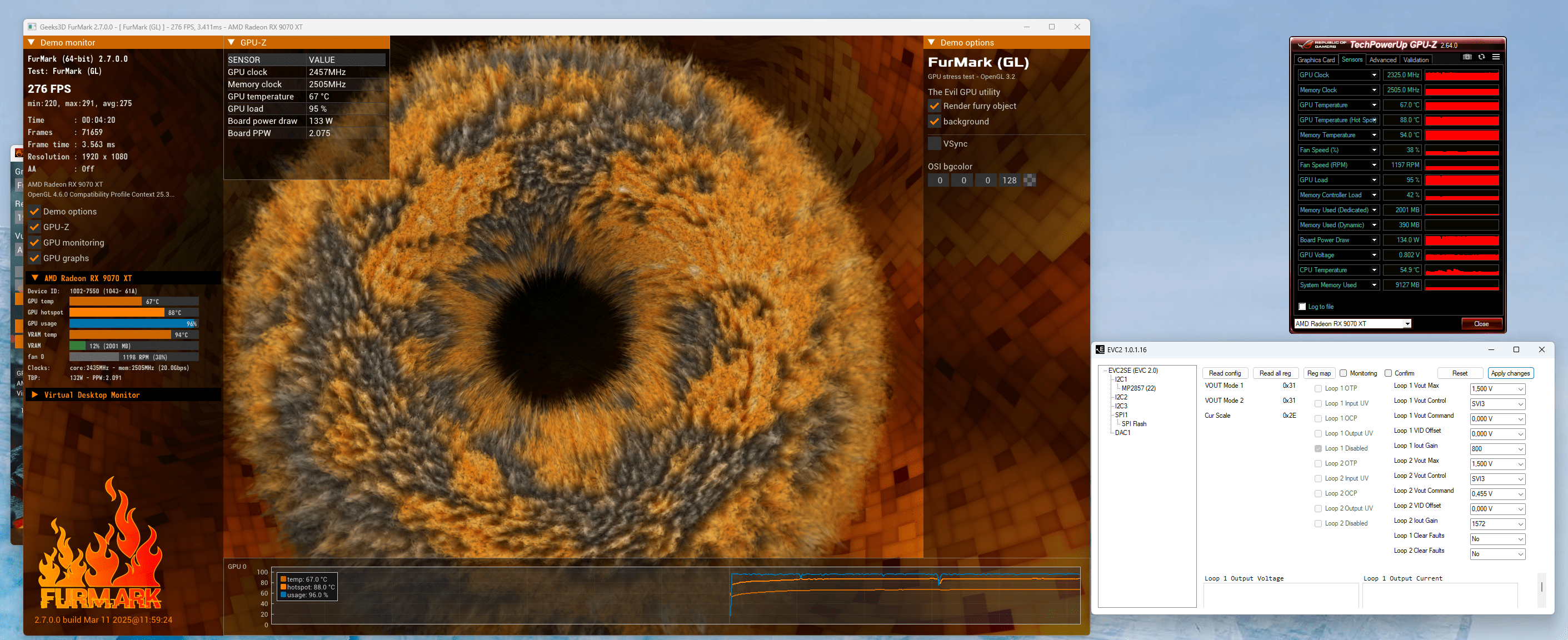
Task: Open the GPU Clock sensor dropdown
Action: (x=1374, y=76)
